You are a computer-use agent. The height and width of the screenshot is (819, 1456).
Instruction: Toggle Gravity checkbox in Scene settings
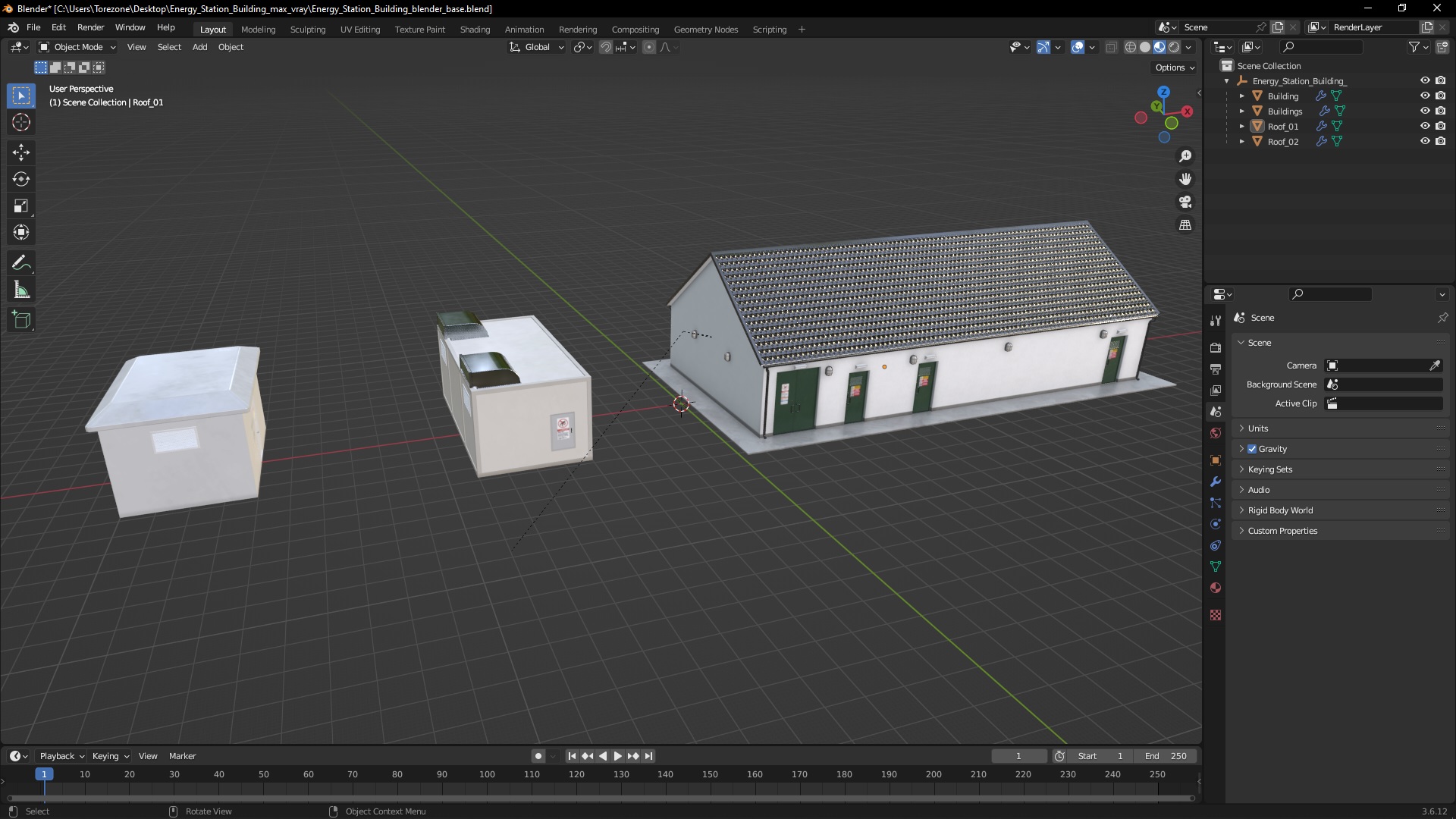click(x=1251, y=449)
